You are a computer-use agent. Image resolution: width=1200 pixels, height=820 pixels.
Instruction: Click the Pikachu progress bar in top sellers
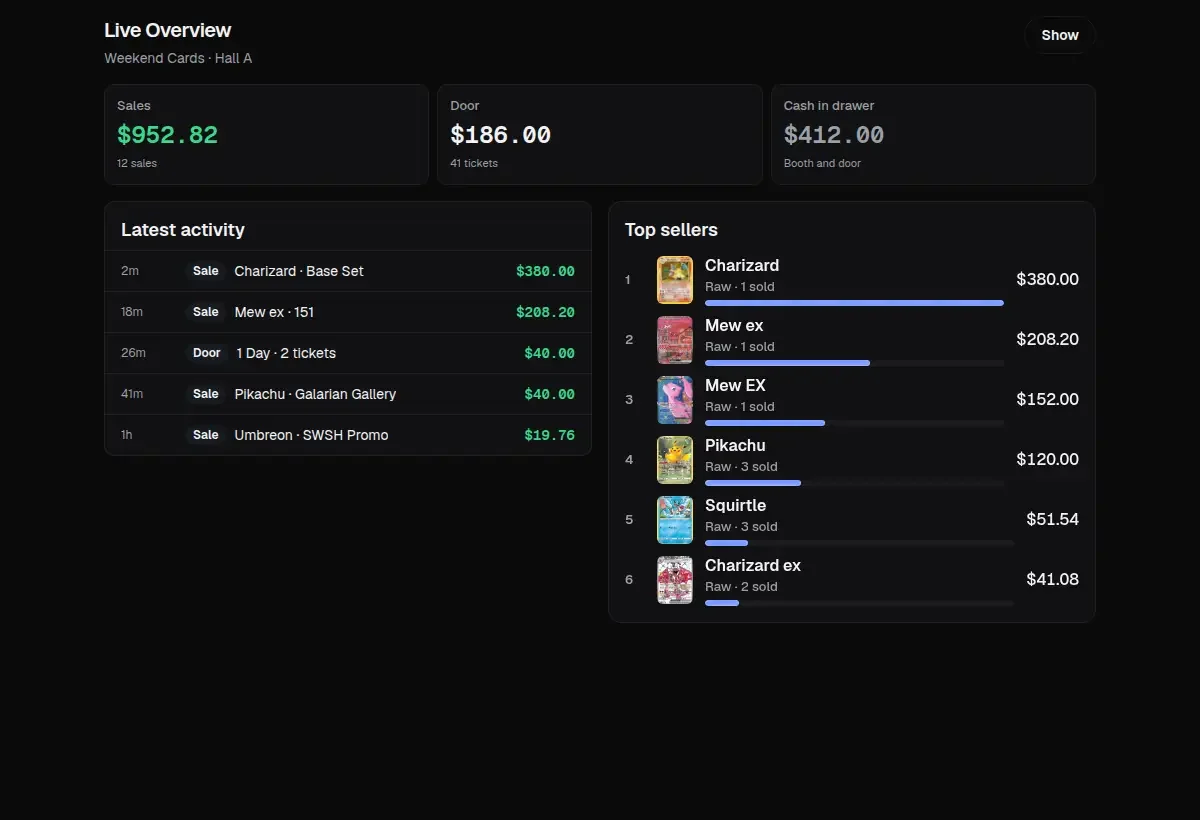(x=854, y=483)
